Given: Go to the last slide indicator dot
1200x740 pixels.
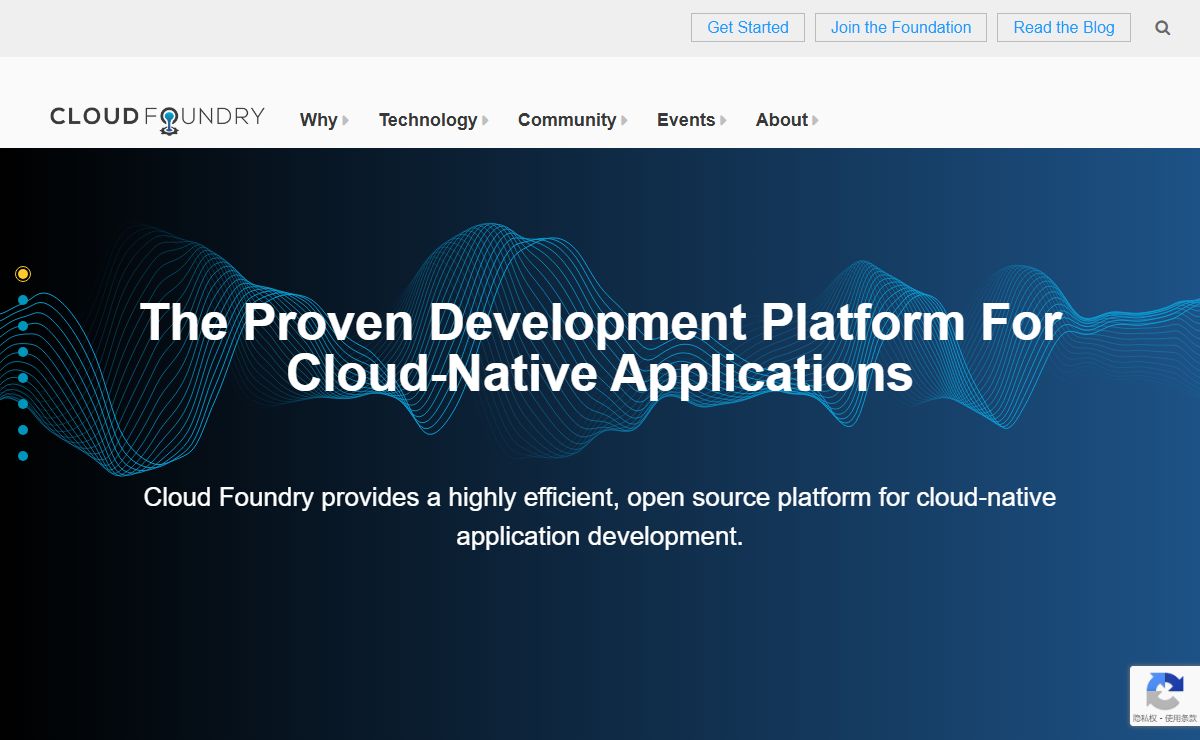Looking at the screenshot, I should point(23,456).
